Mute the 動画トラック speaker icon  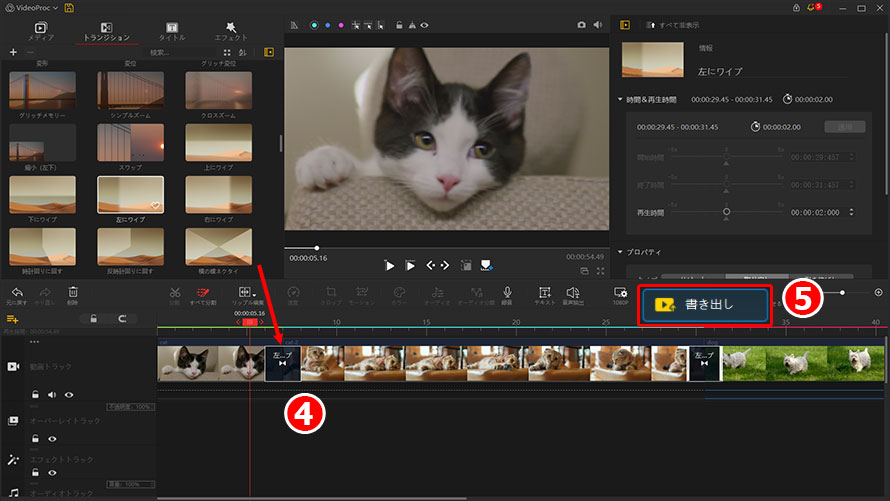pos(52,395)
